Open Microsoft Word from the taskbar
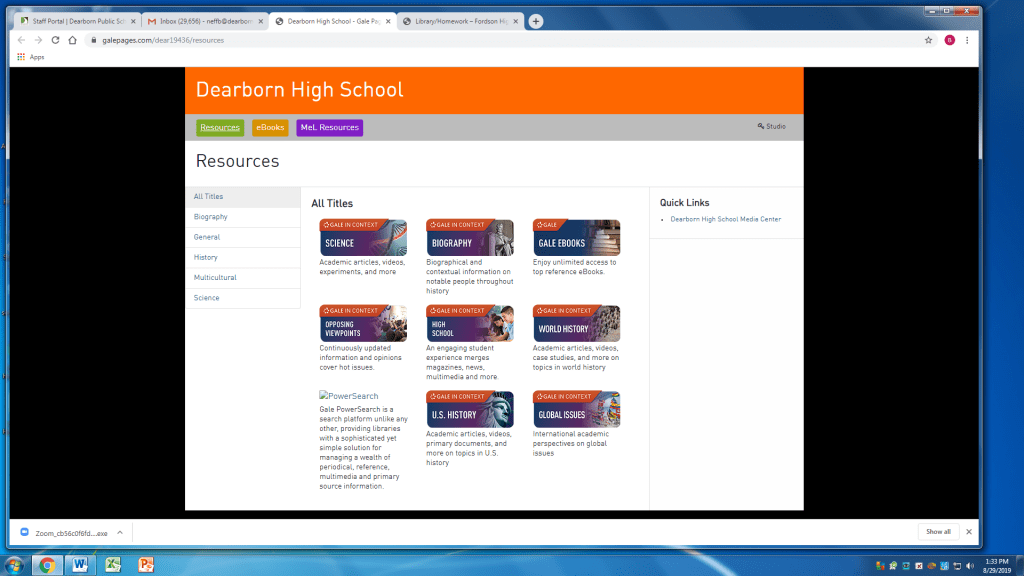This screenshot has width=1024, height=576. coord(80,565)
